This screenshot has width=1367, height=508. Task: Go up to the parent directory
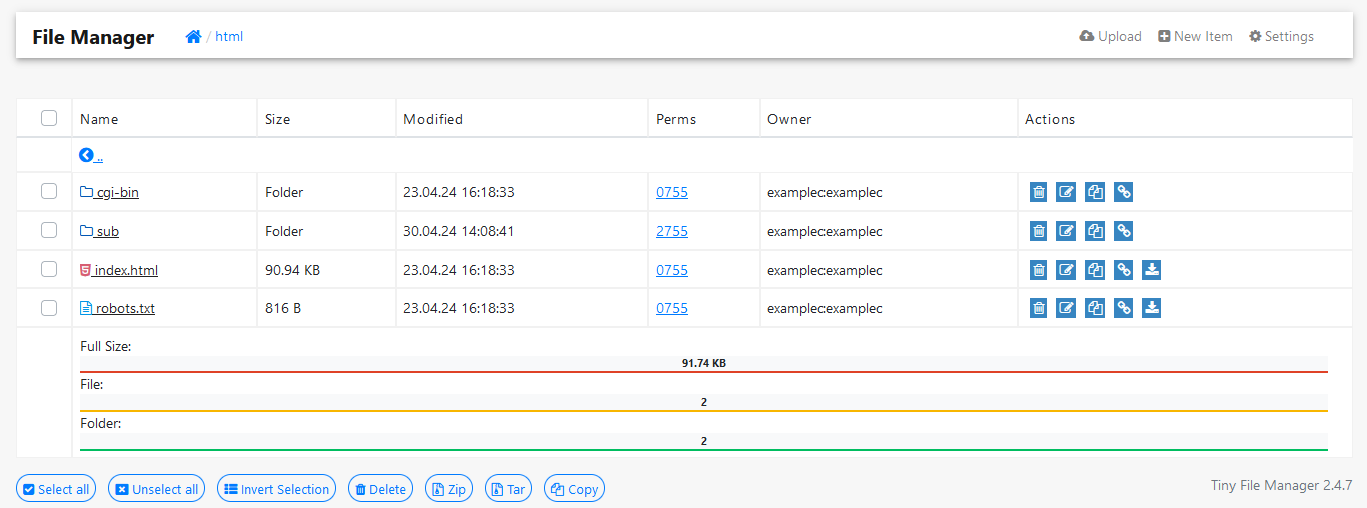click(91, 156)
